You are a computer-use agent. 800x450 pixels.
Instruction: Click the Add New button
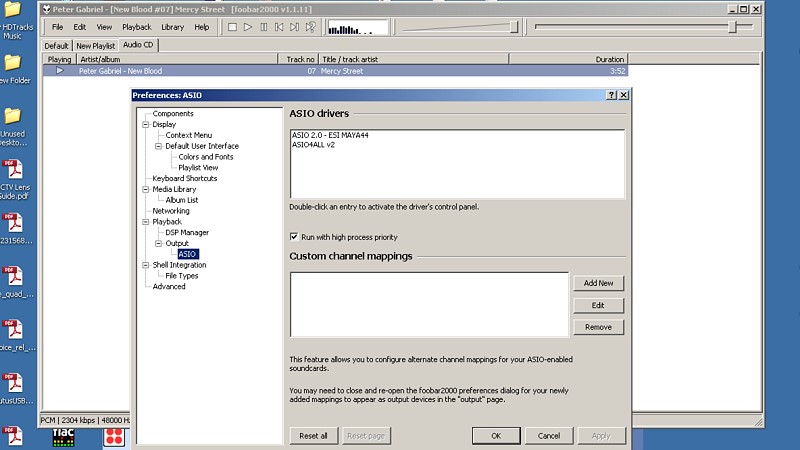click(x=598, y=283)
